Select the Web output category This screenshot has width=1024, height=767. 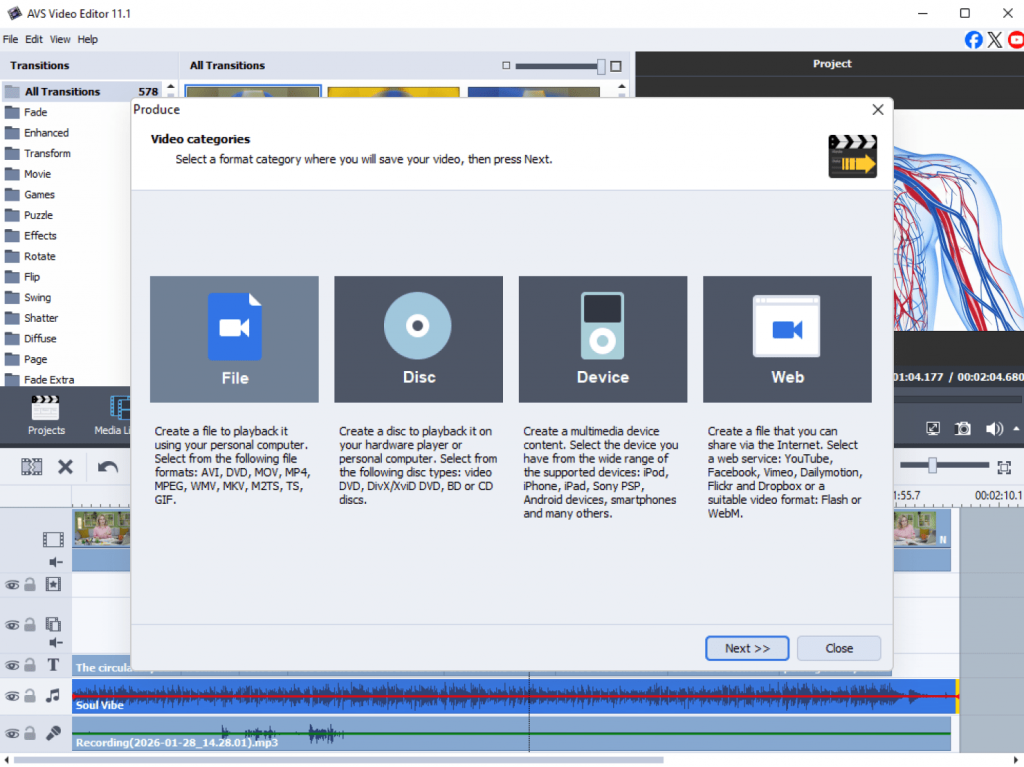click(x=787, y=339)
